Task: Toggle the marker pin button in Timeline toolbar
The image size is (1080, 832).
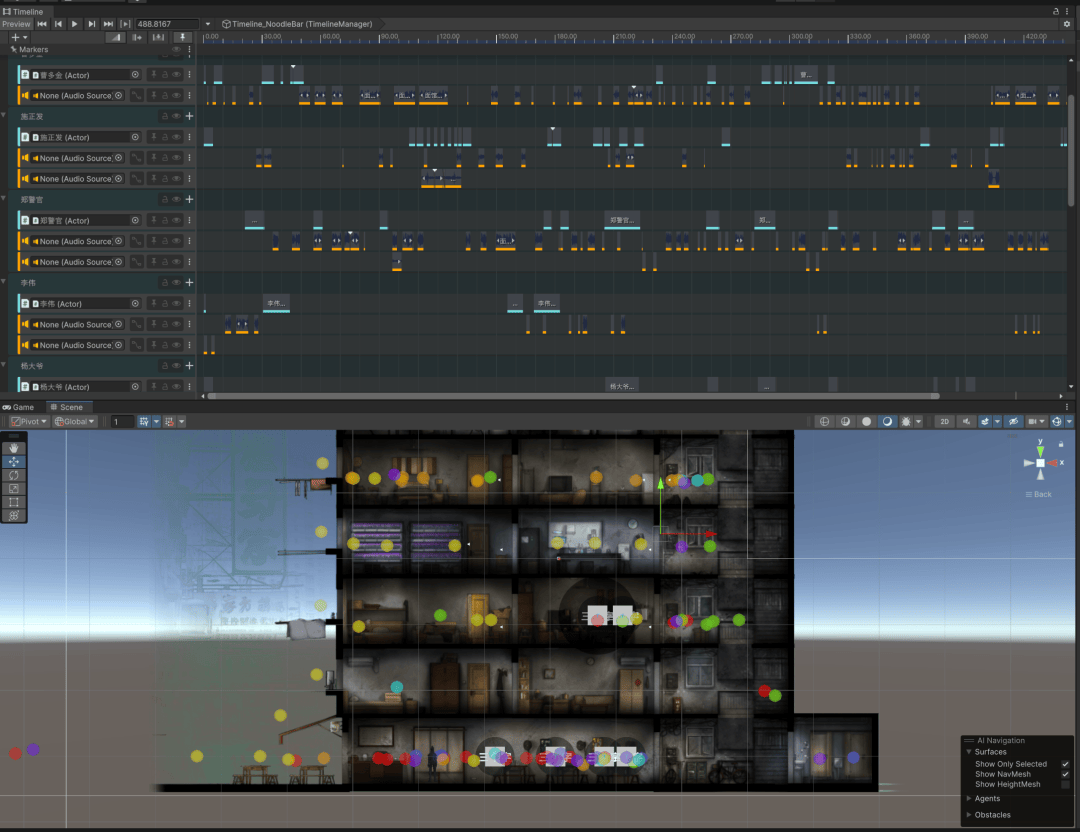Action: coord(183,37)
